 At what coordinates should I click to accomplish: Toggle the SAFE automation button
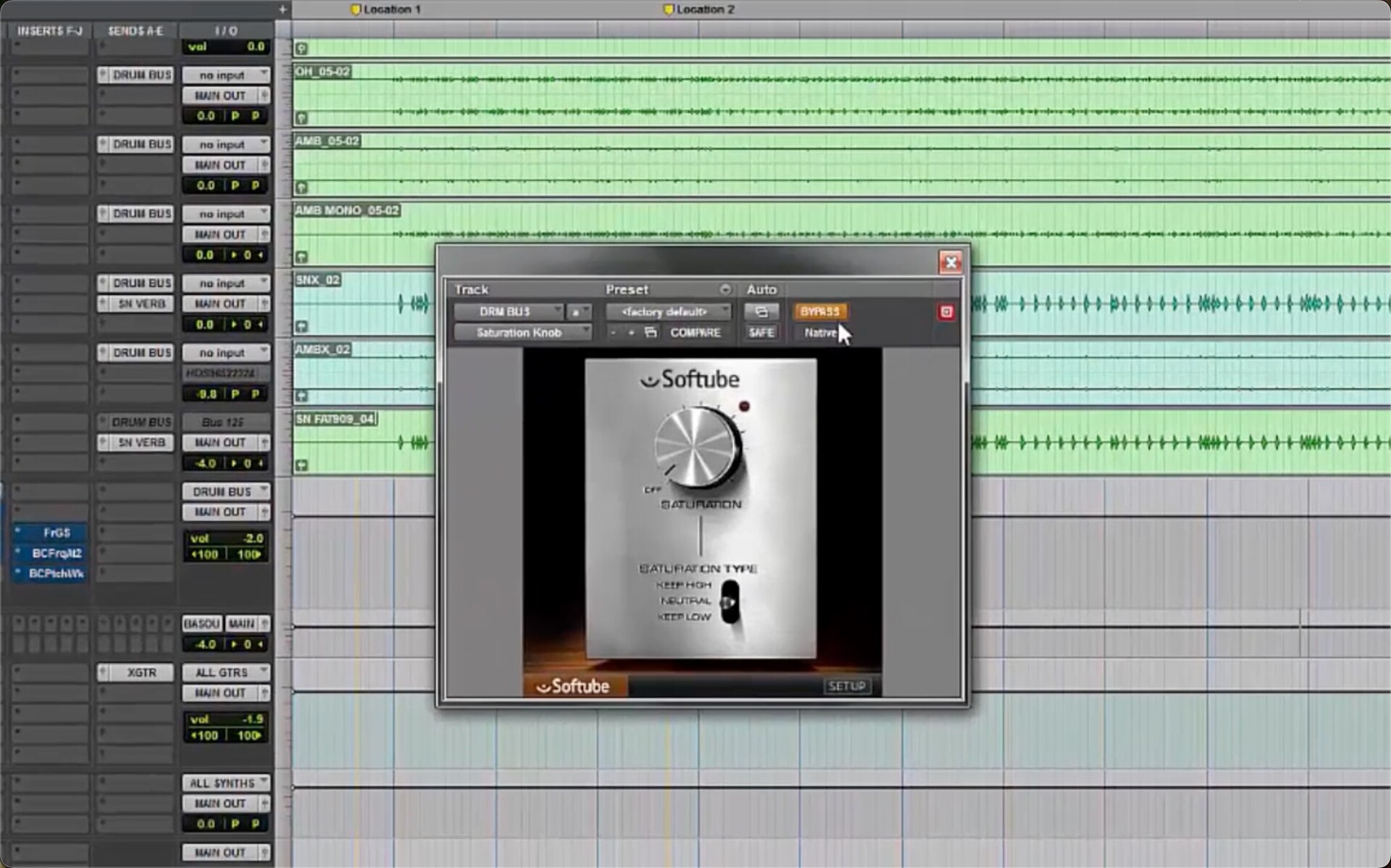point(761,333)
